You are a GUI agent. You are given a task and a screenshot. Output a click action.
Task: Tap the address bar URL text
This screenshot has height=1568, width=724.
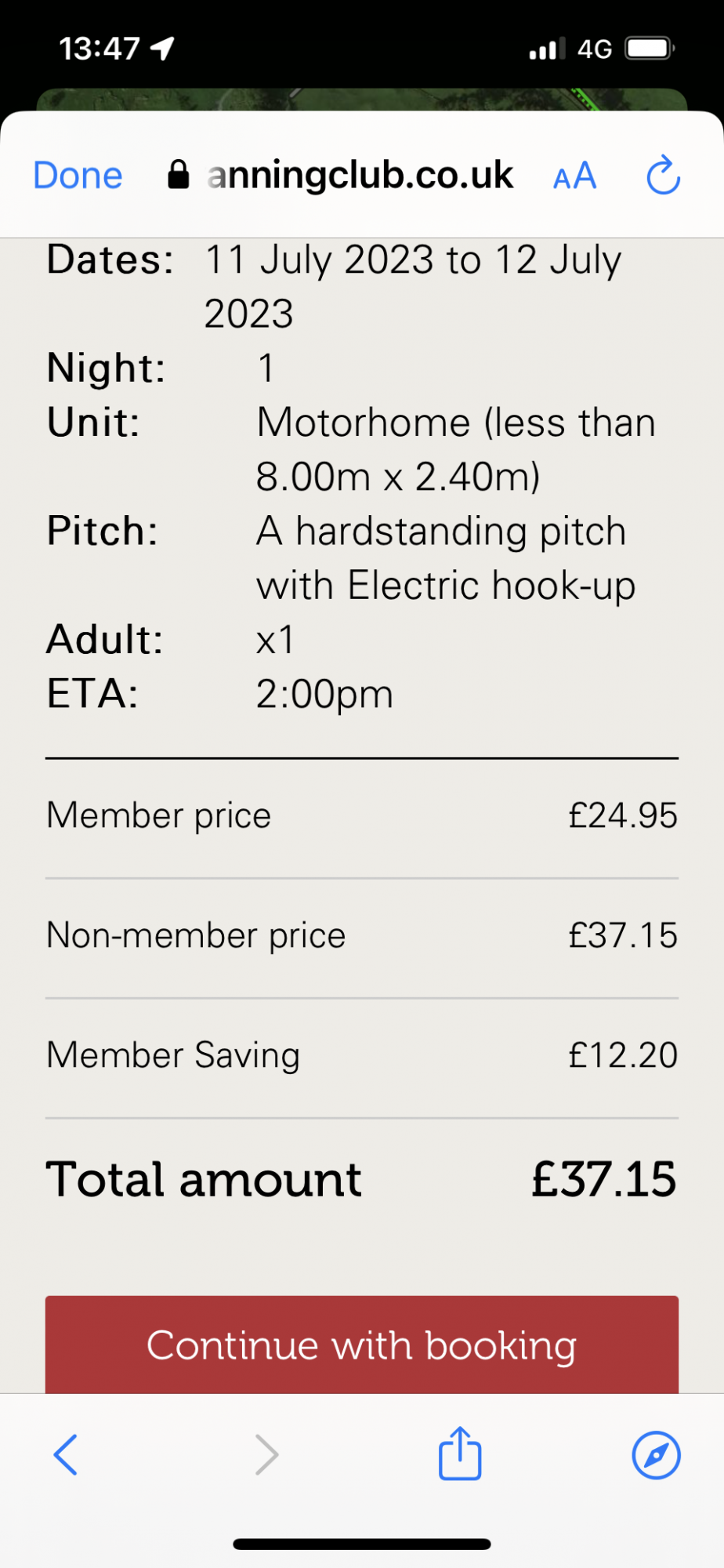coord(360,175)
